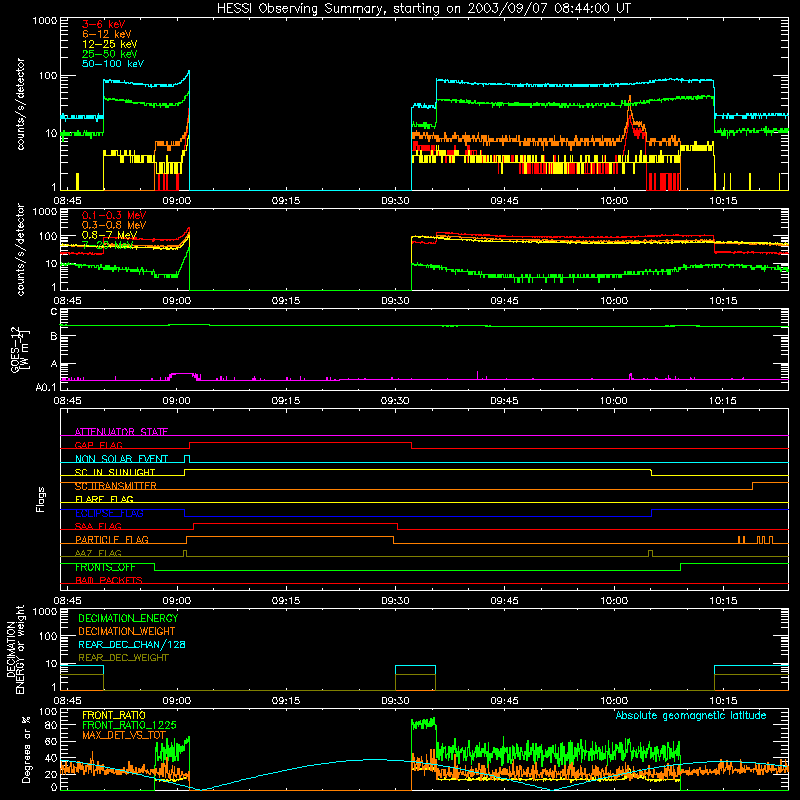Click the BAM_PACKETS flag label
The image size is (800, 800).
point(109,580)
